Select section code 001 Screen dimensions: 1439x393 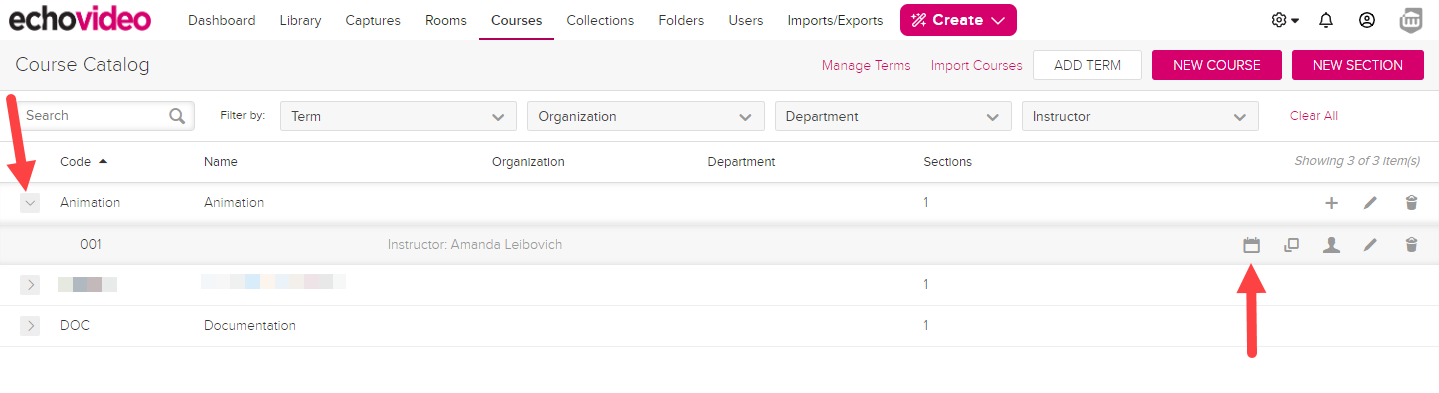91,244
